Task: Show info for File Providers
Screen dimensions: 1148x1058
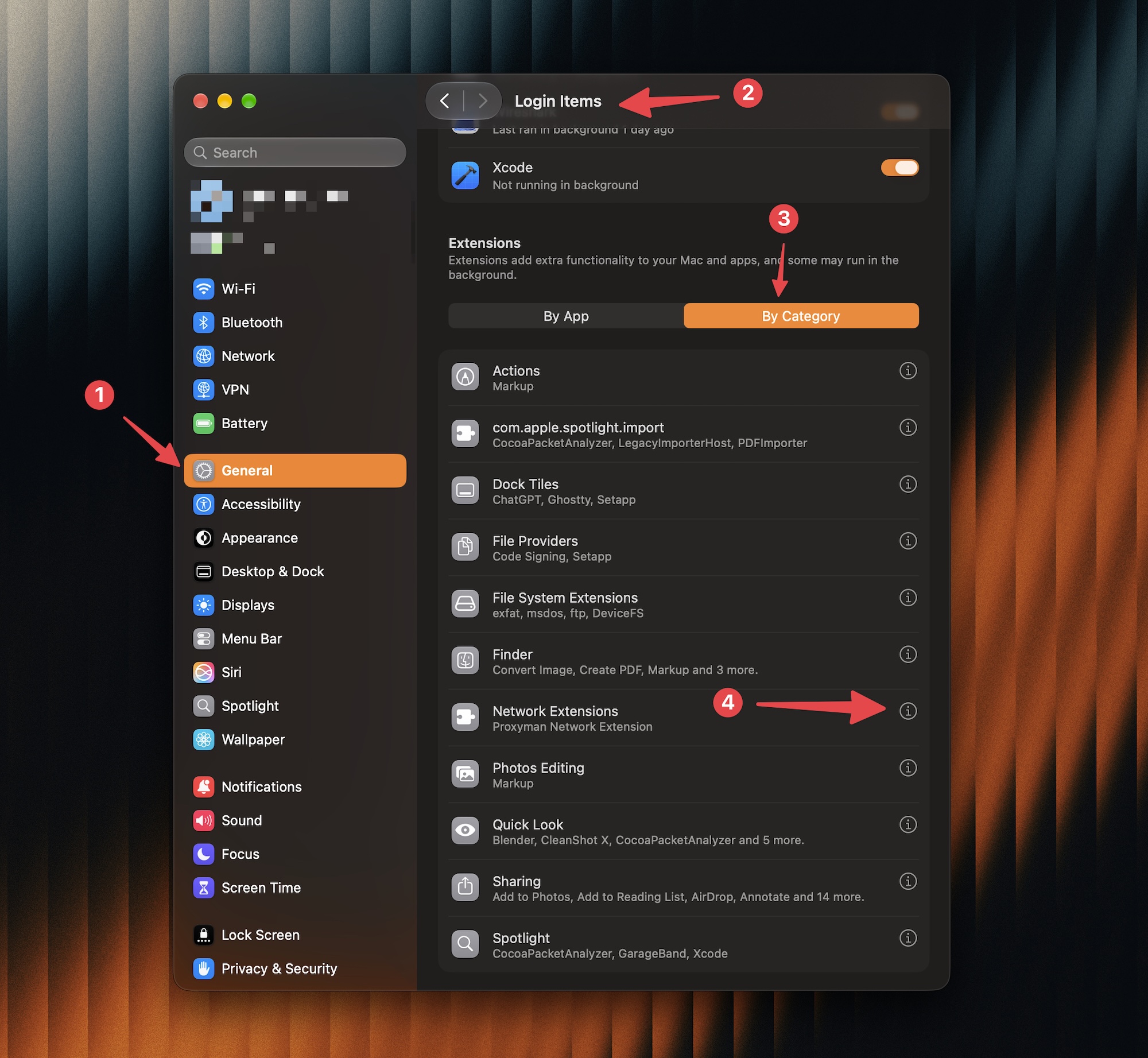Action: coord(907,541)
